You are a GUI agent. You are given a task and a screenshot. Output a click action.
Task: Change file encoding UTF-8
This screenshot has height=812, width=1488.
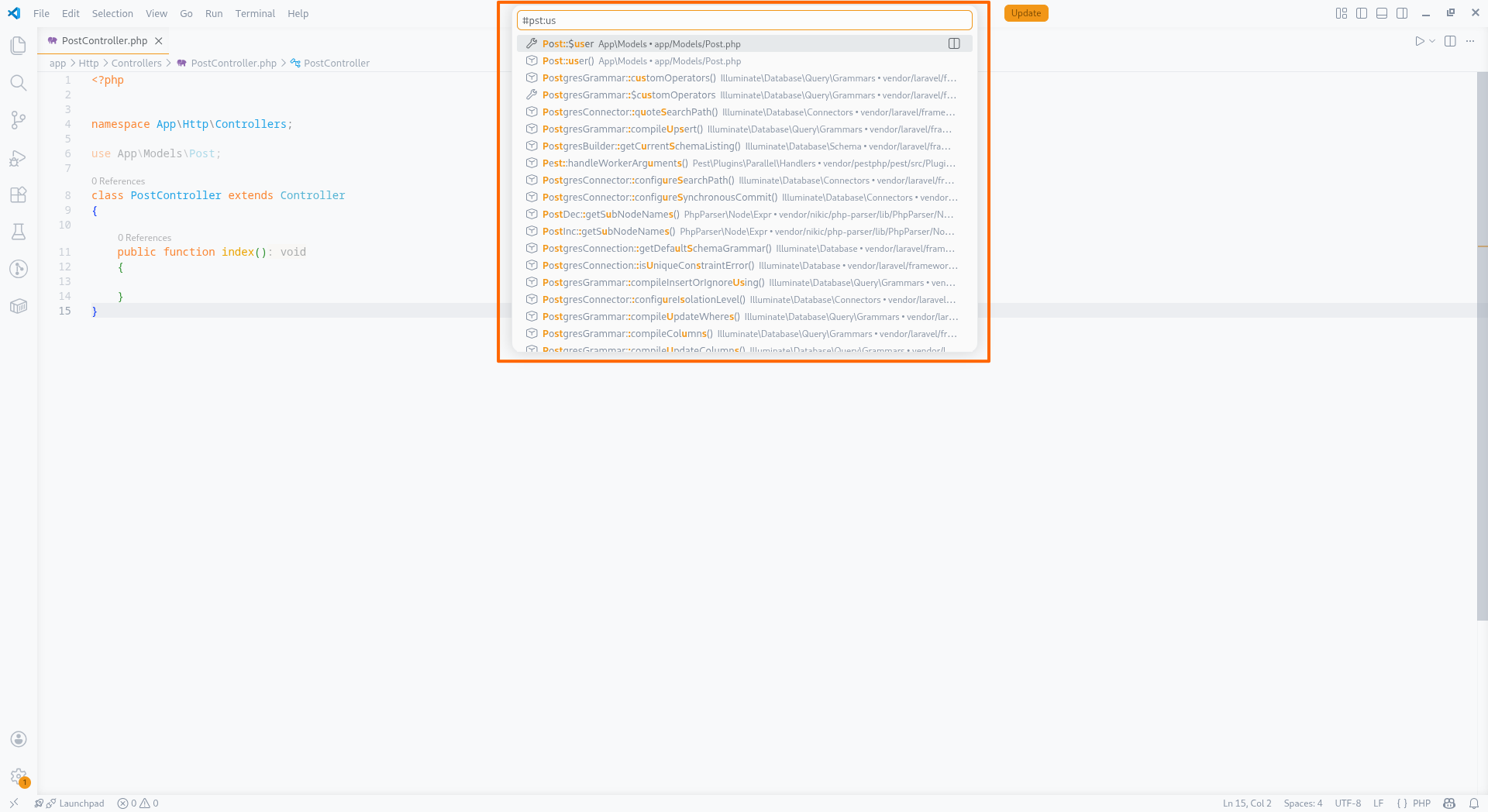(x=1348, y=803)
